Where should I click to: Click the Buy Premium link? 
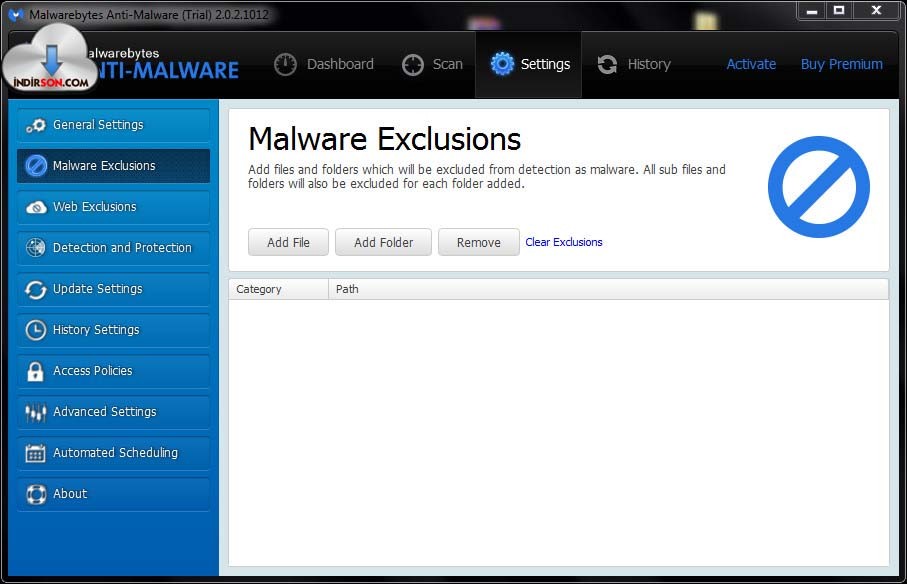pos(842,64)
